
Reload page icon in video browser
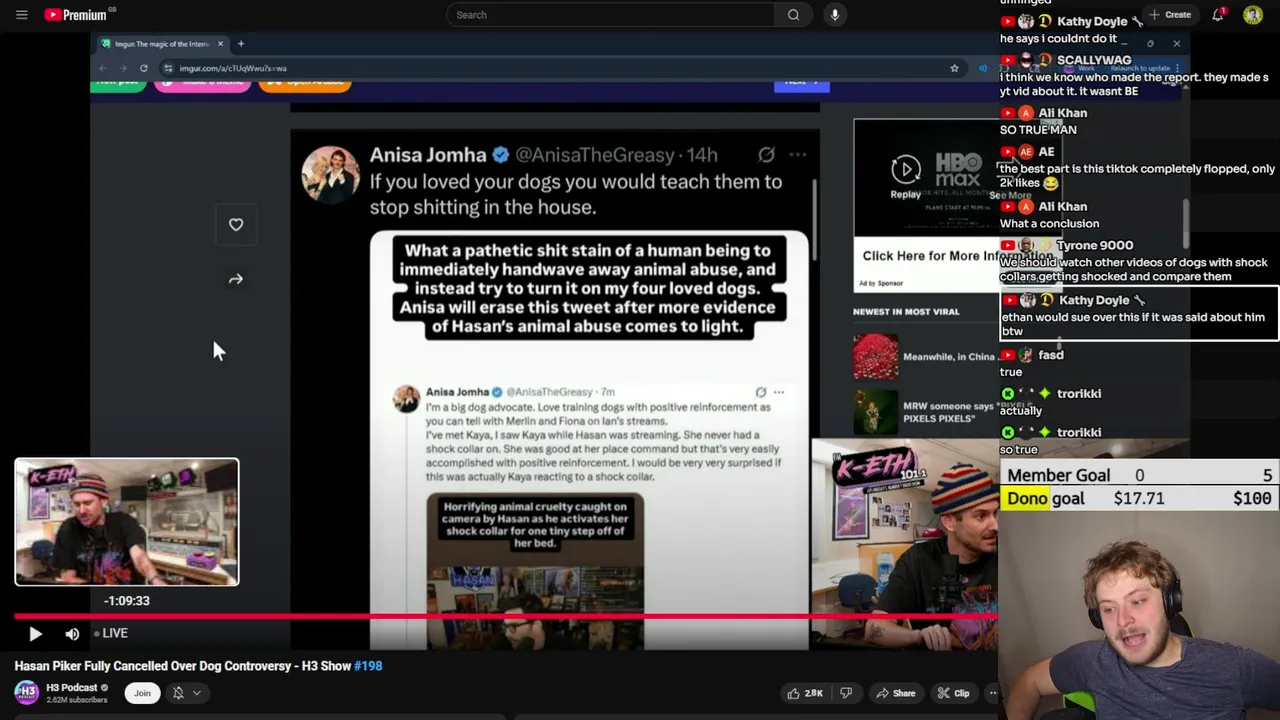click(x=144, y=68)
